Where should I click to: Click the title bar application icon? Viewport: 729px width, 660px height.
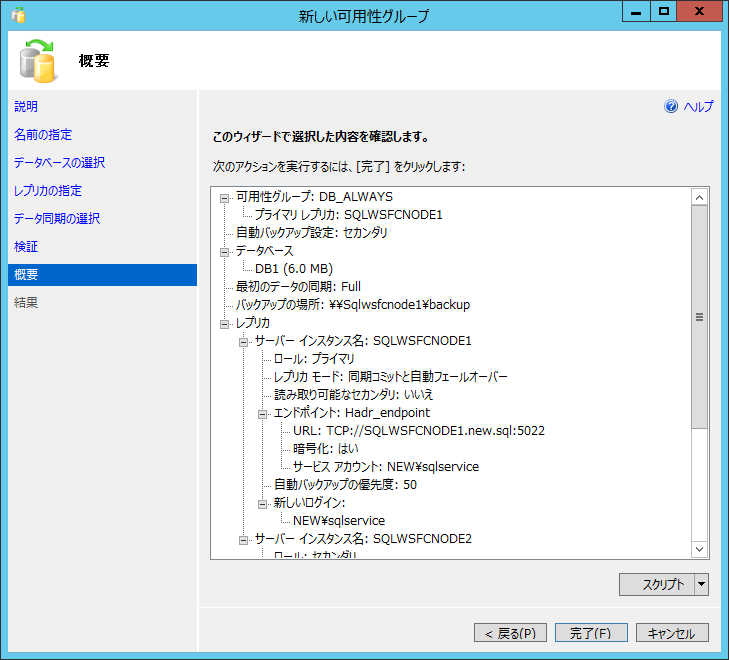pos(17,16)
